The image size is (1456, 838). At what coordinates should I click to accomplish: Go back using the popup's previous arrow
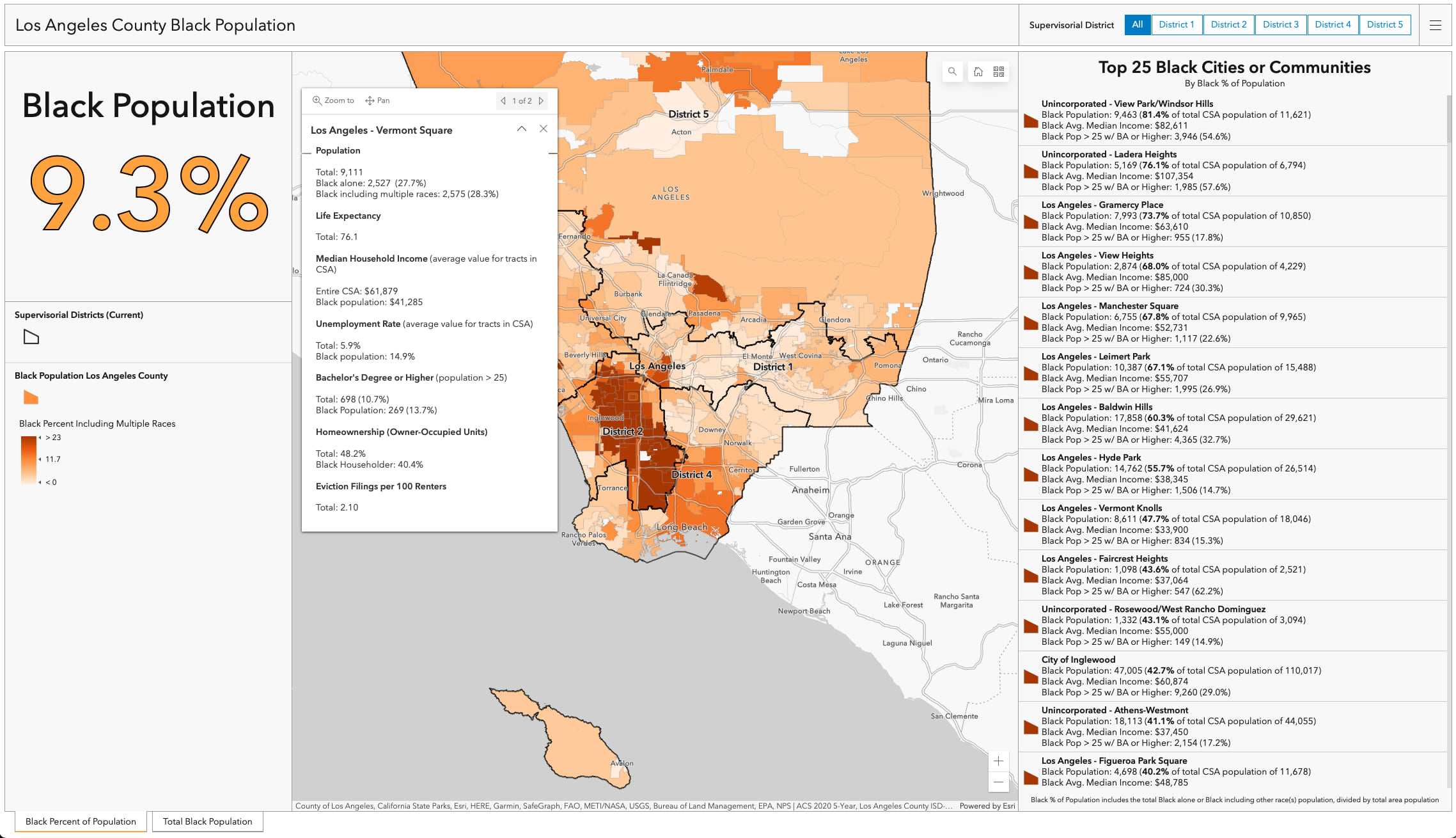(x=503, y=100)
